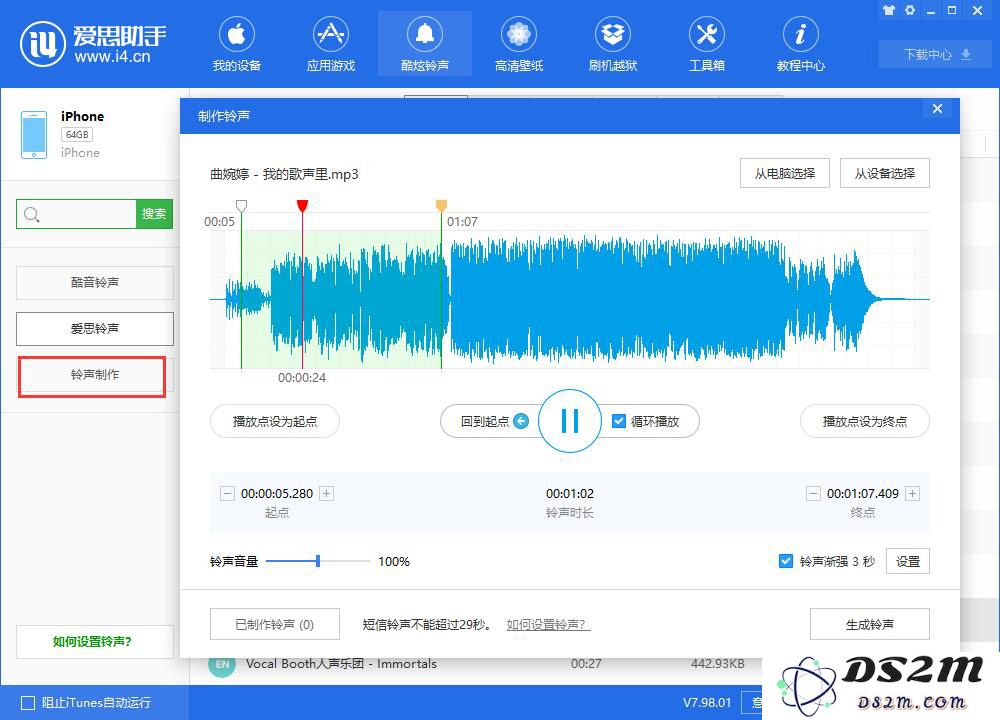Image resolution: width=1000 pixels, height=720 pixels.
Task: Click search magnifier input field
Action: (x=77, y=214)
